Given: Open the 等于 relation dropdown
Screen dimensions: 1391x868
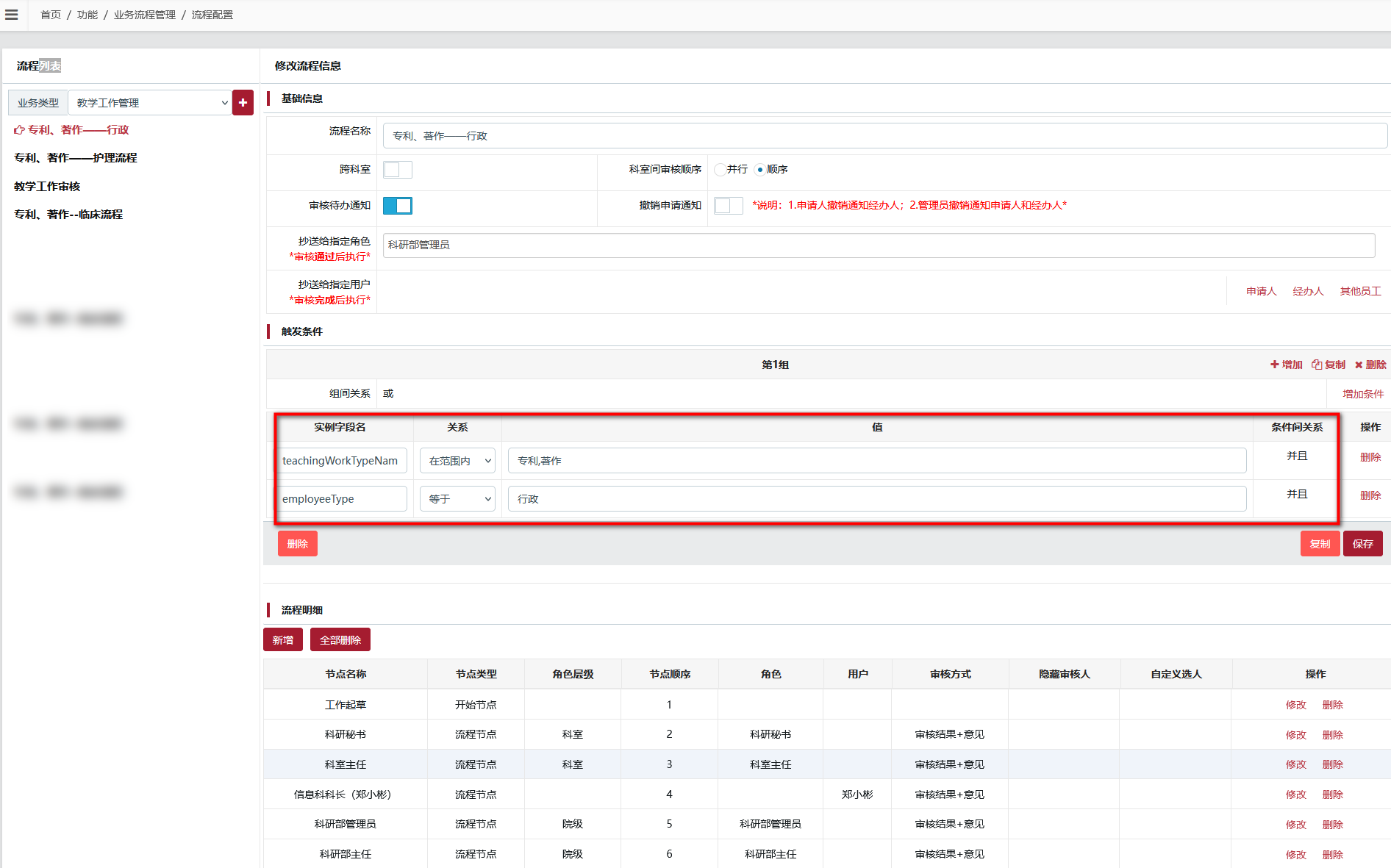Looking at the screenshot, I should [457, 499].
